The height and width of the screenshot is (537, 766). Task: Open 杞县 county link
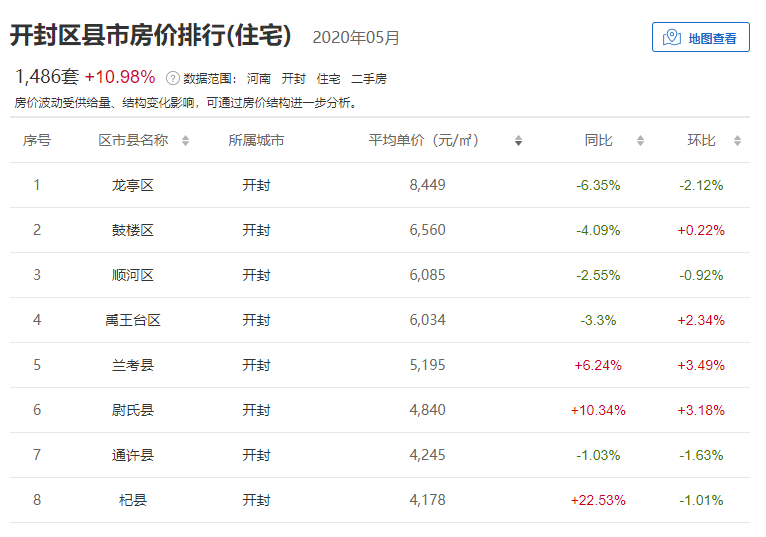click(x=133, y=500)
